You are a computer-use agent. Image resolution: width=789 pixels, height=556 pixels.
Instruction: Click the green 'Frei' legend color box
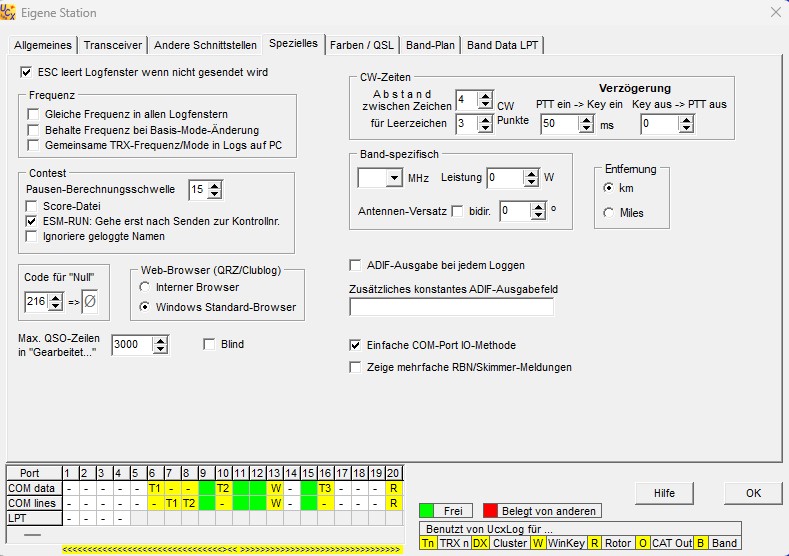tap(426, 511)
